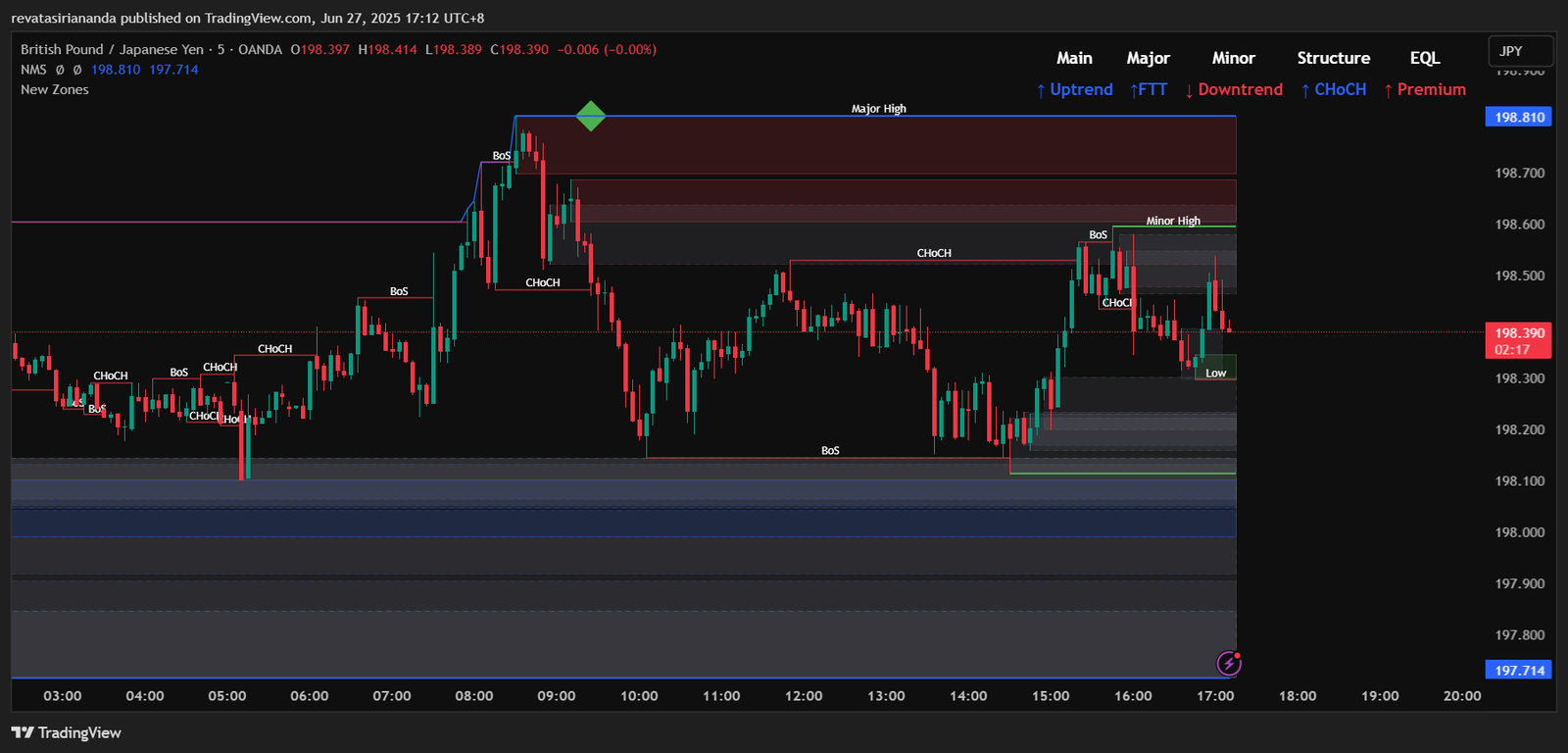Click the red Downtrend arrow indicator
Screen dimensions: 1568x753
point(1233,89)
